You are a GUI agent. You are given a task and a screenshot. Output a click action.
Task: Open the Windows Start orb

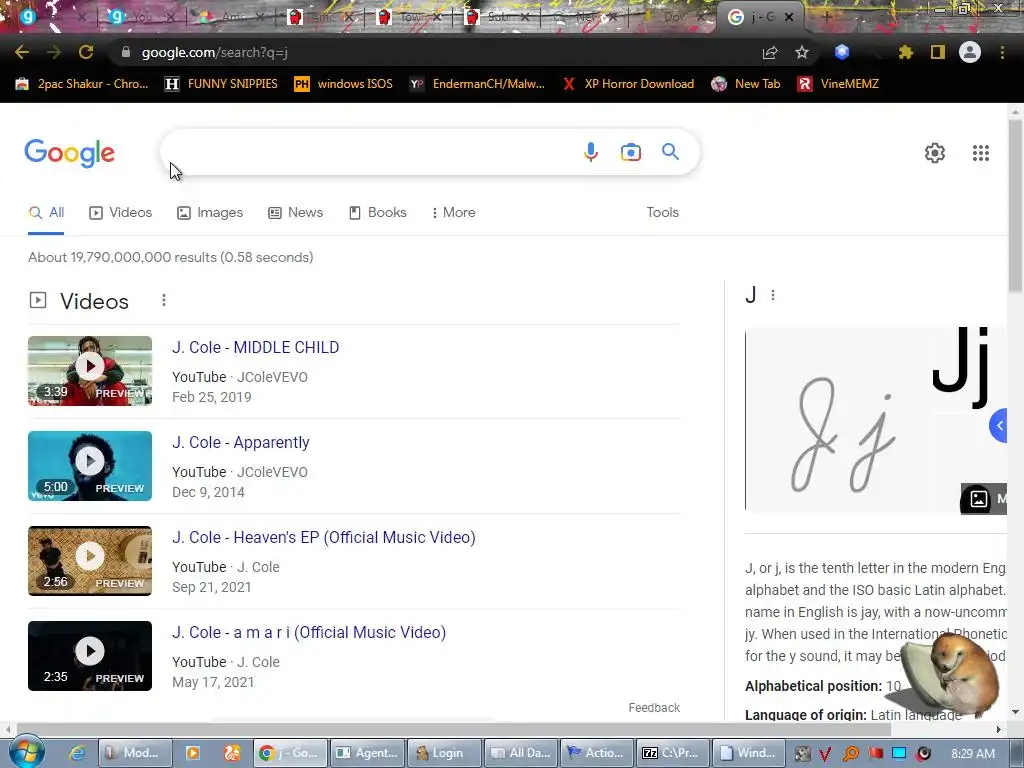point(26,752)
